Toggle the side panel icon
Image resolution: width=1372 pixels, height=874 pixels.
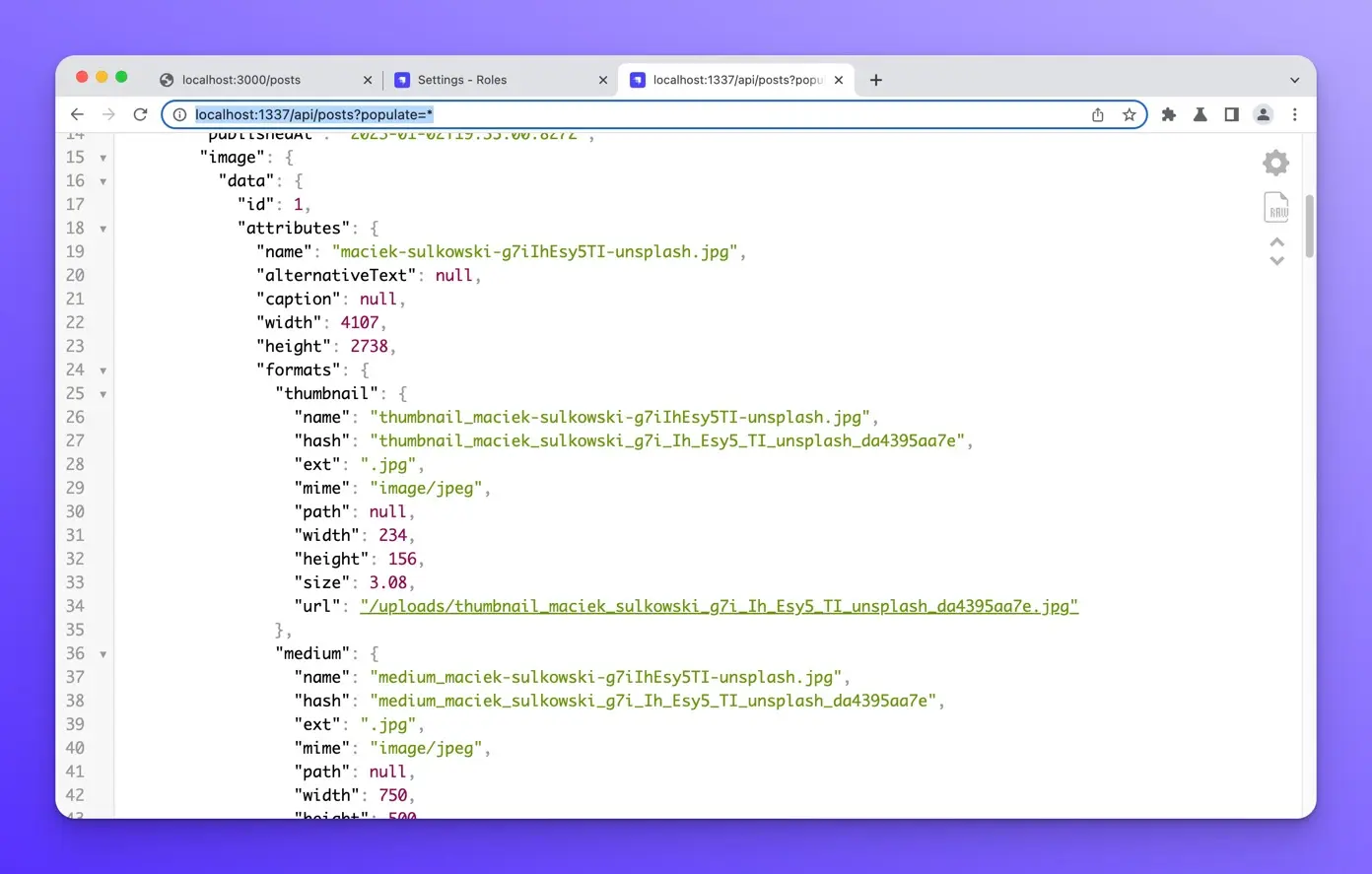pos(1232,114)
